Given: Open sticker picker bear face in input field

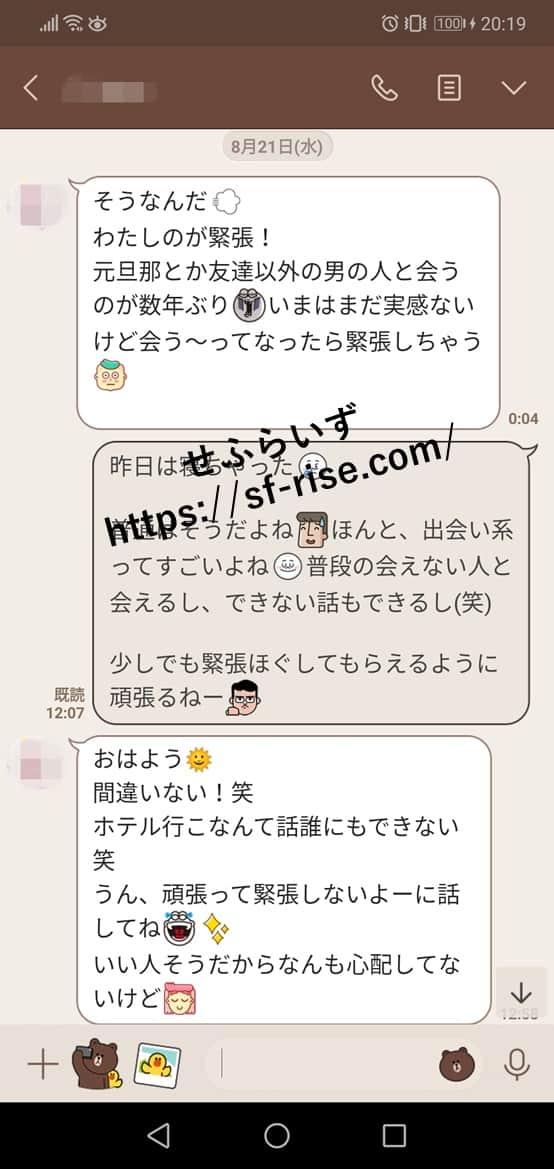Looking at the screenshot, I should (x=458, y=1065).
